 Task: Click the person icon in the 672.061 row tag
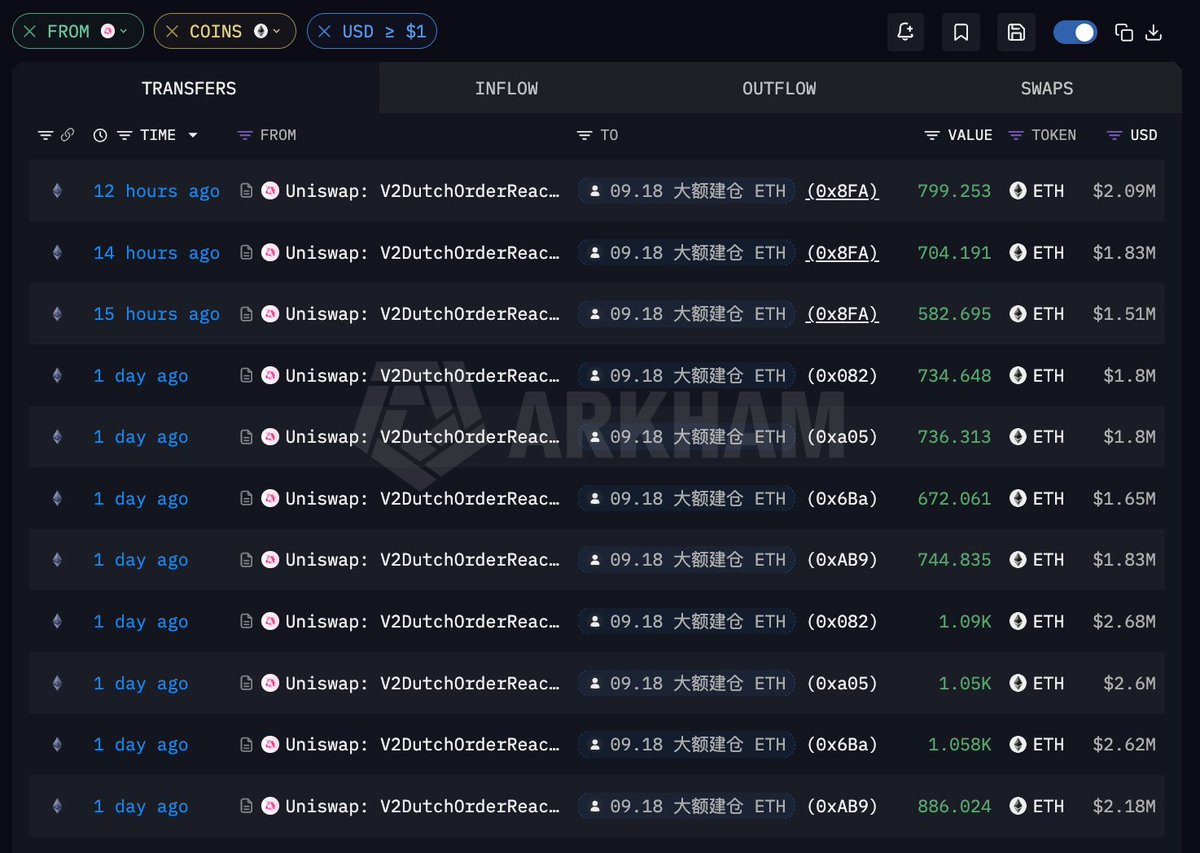click(595, 499)
